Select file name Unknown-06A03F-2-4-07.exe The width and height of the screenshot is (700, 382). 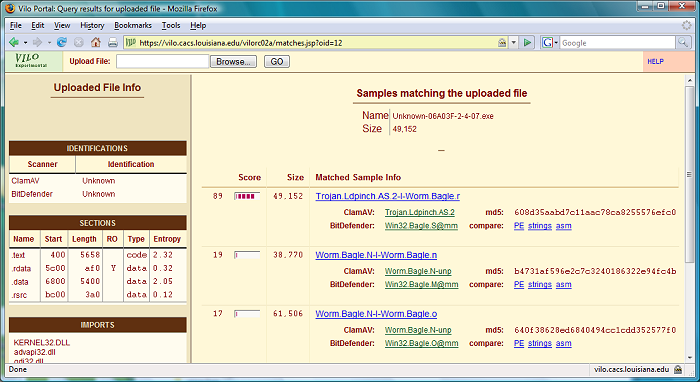click(x=443, y=116)
